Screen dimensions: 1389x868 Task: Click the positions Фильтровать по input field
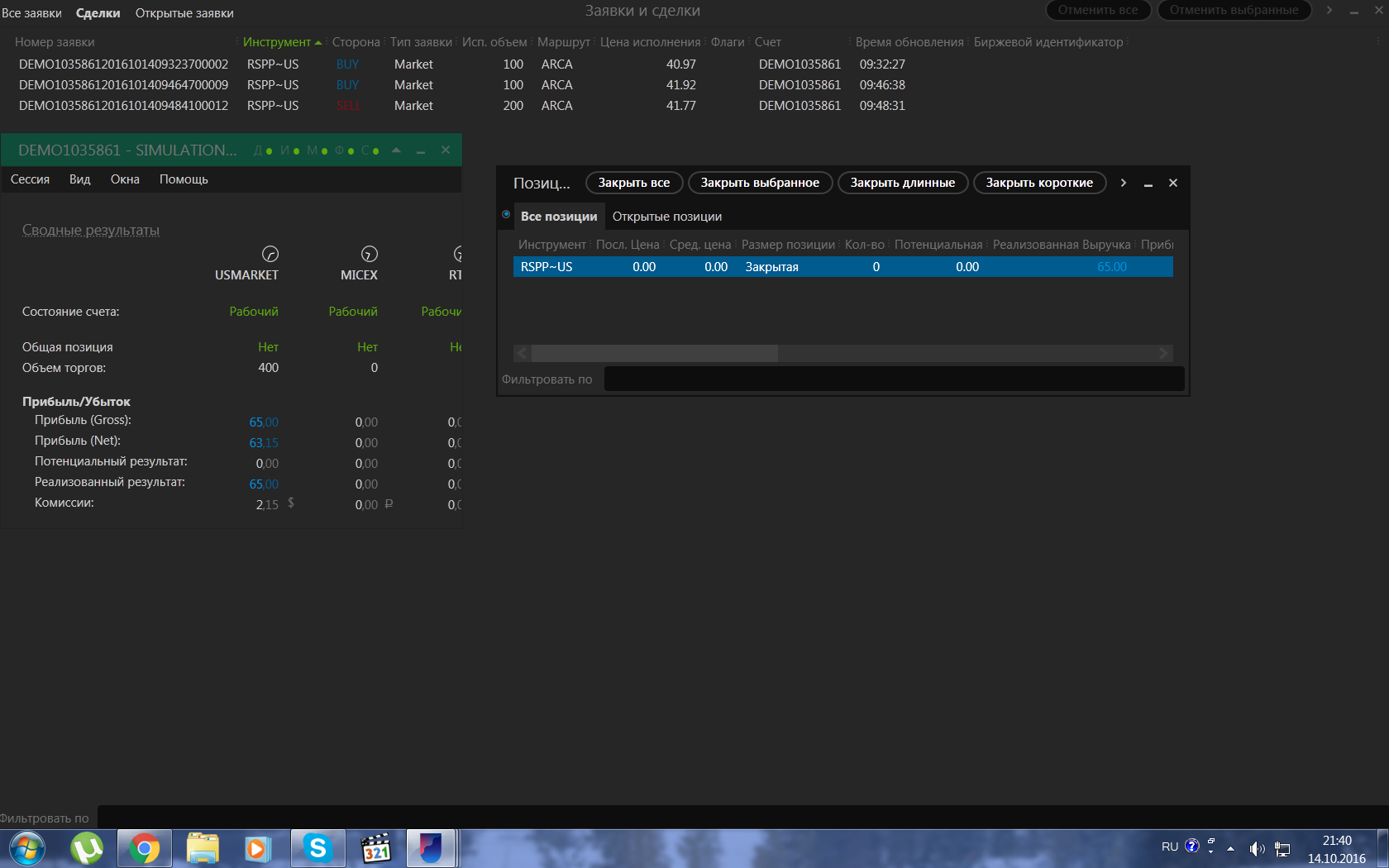[895, 379]
